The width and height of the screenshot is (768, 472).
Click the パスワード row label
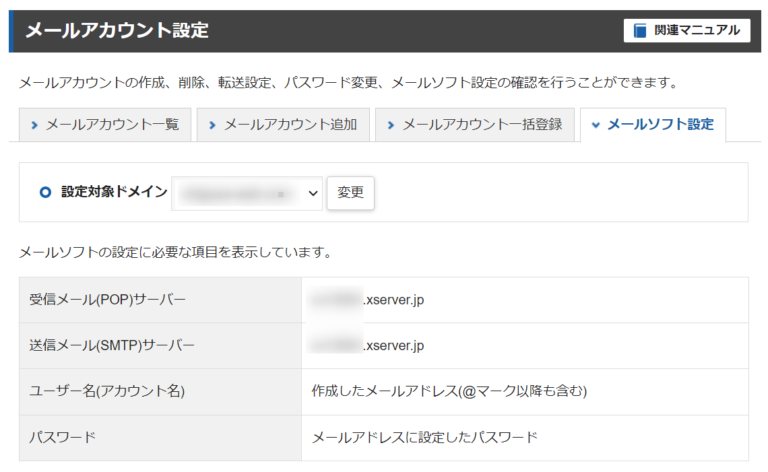(62, 437)
